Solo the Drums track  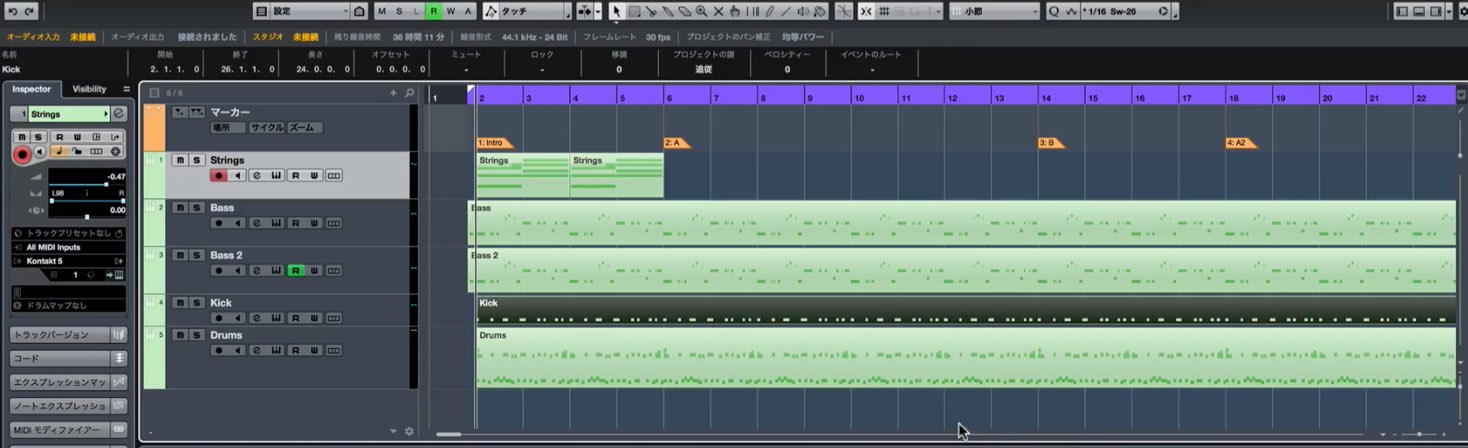point(197,336)
